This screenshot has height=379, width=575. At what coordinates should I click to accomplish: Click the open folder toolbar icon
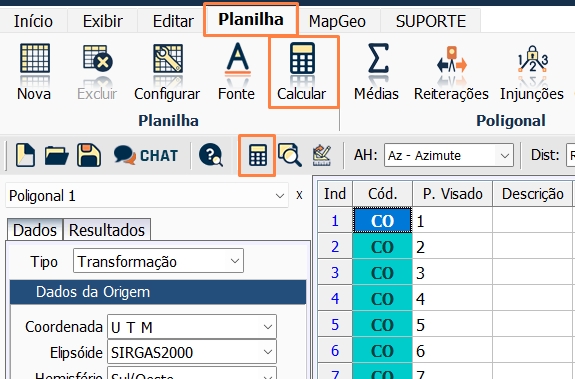[x=56, y=155]
